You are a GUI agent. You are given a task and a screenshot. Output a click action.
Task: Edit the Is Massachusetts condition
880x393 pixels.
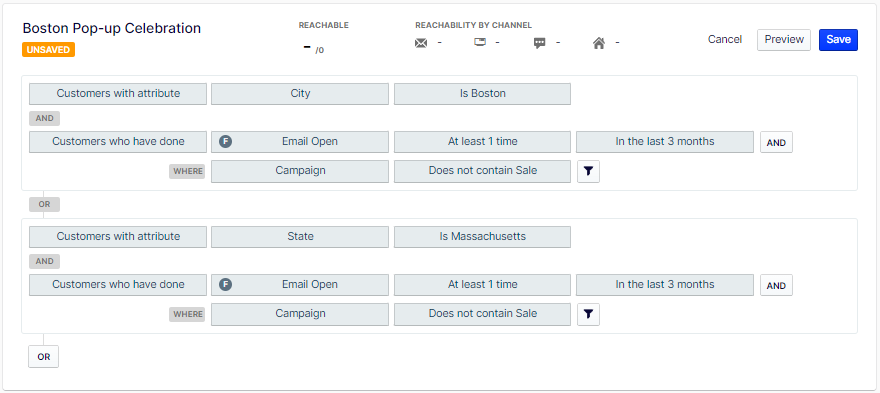pos(482,236)
